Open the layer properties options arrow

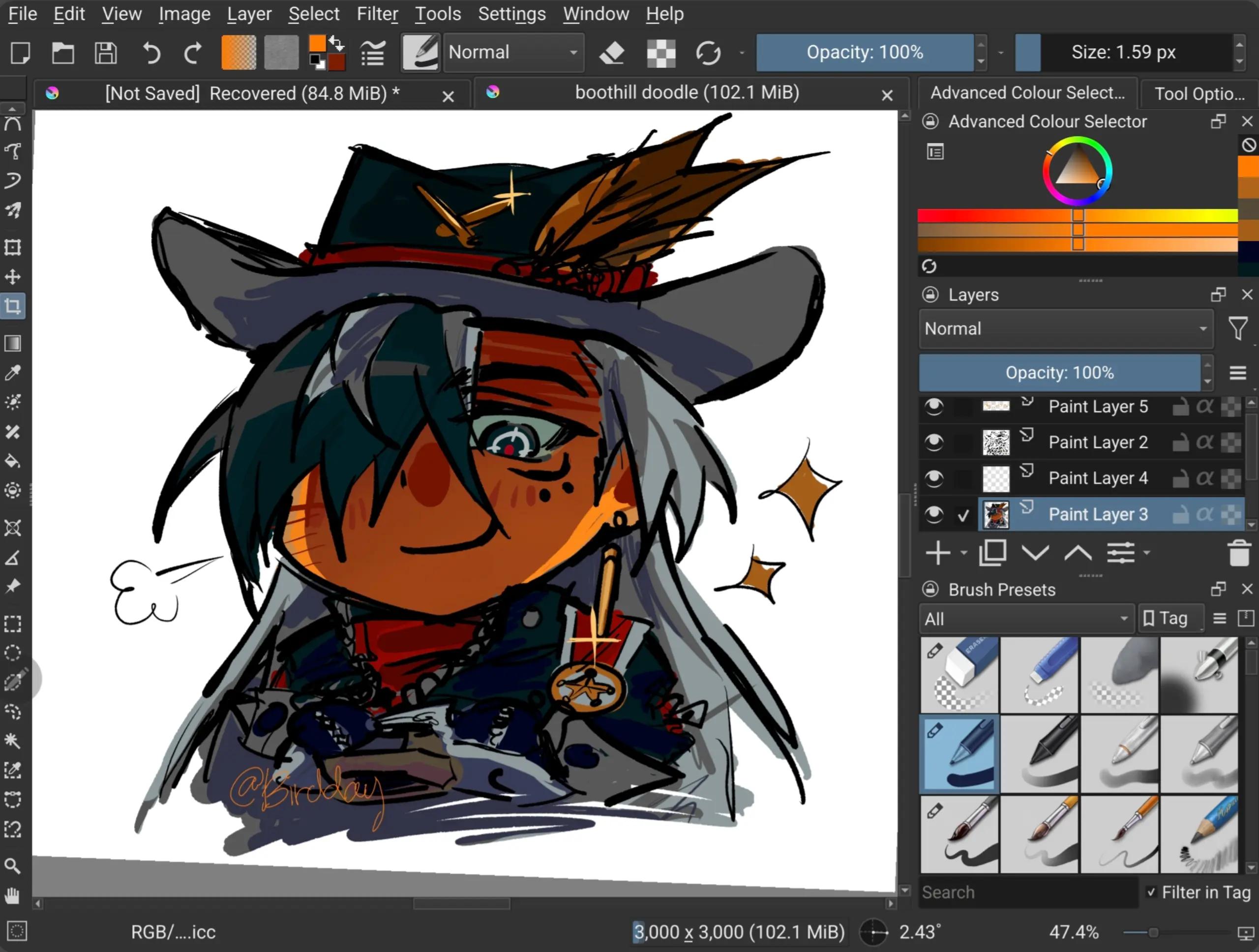pyautogui.click(x=1147, y=553)
